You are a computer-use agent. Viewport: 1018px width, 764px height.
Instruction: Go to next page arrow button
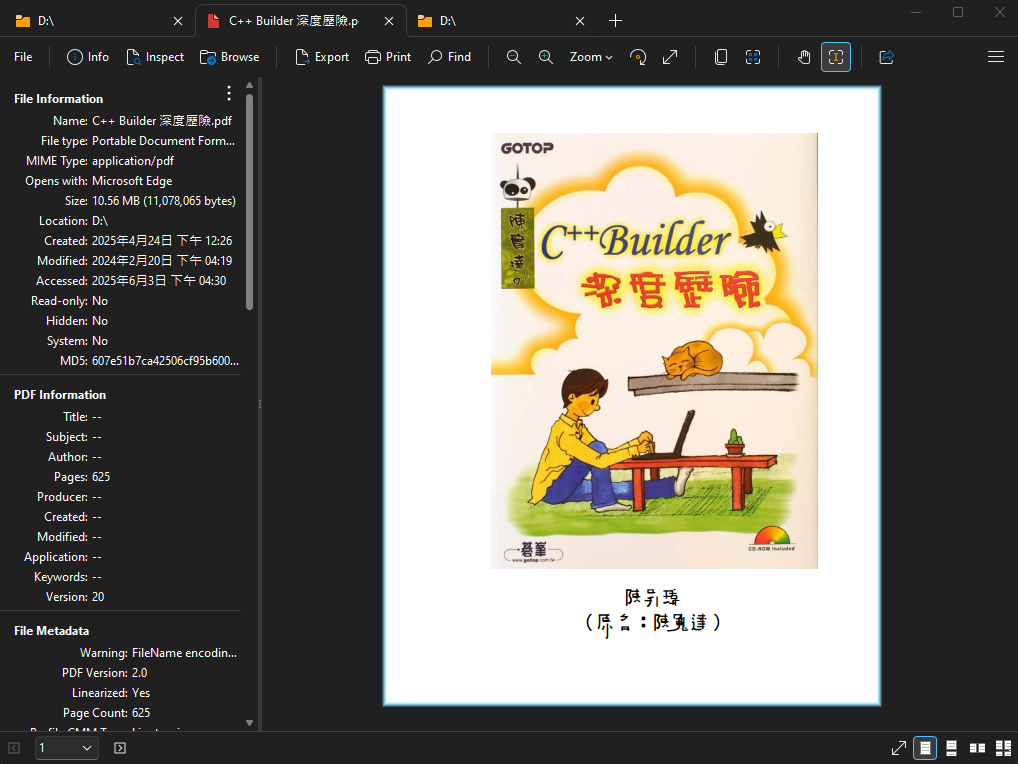pyautogui.click(x=120, y=748)
